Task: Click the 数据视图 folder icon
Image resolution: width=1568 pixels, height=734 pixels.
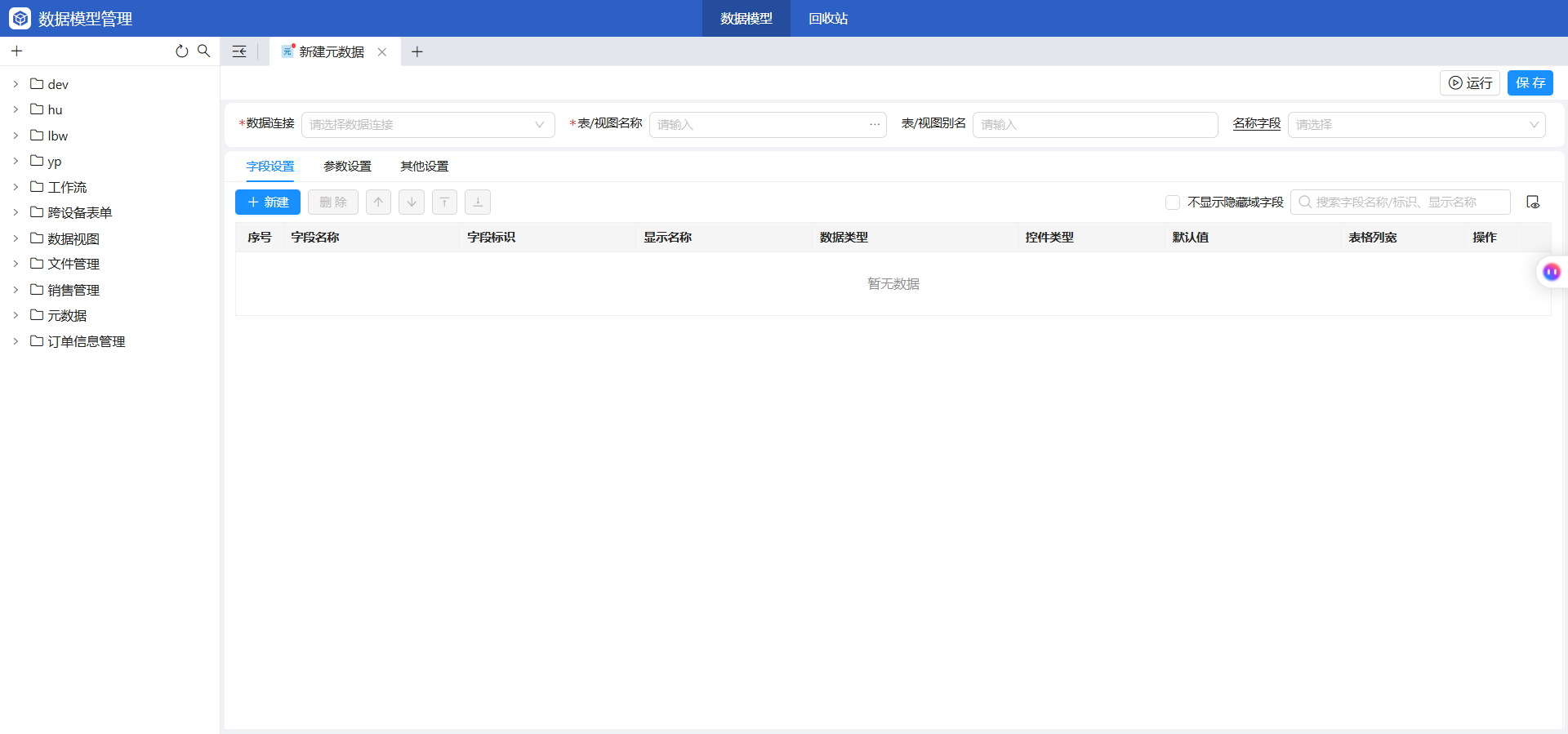Action: [x=37, y=238]
